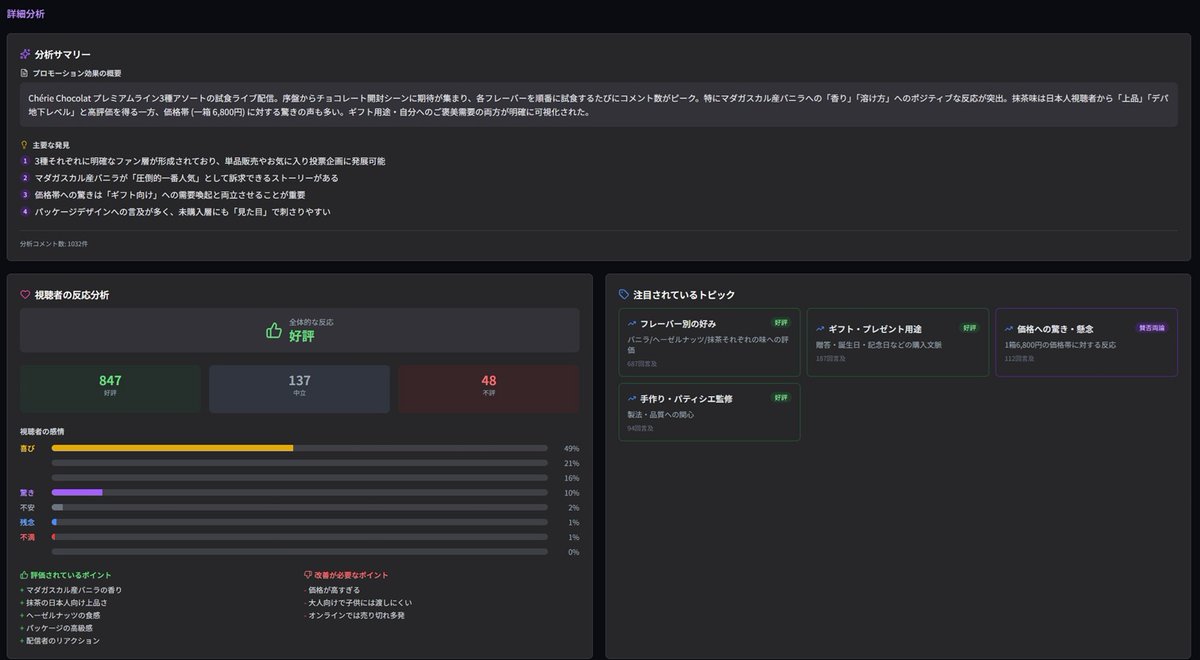Click the promotion summary paragraph text
1200x660 pixels.
(x=599, y=105)
